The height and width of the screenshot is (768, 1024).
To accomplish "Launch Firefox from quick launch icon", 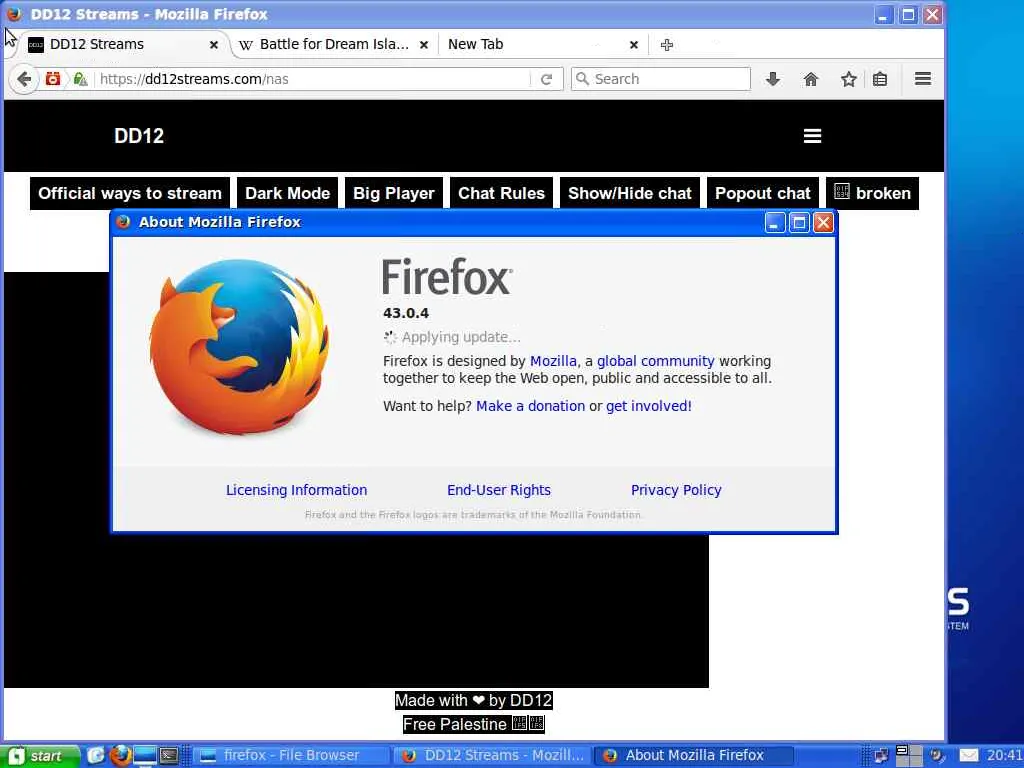I will (x=120, y=756).
